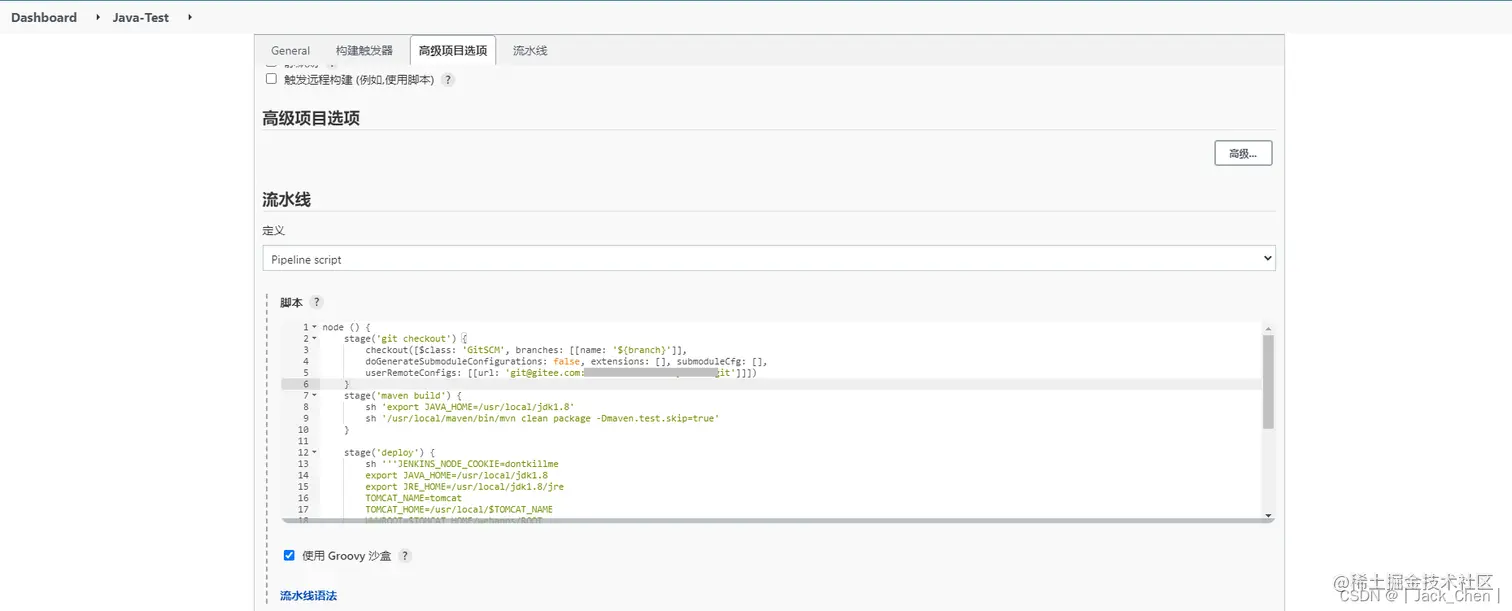Place cursor on 'node () {' line
Viewport: 1512px width, 611px height.
pyautogui.click(x=346, y=327)
